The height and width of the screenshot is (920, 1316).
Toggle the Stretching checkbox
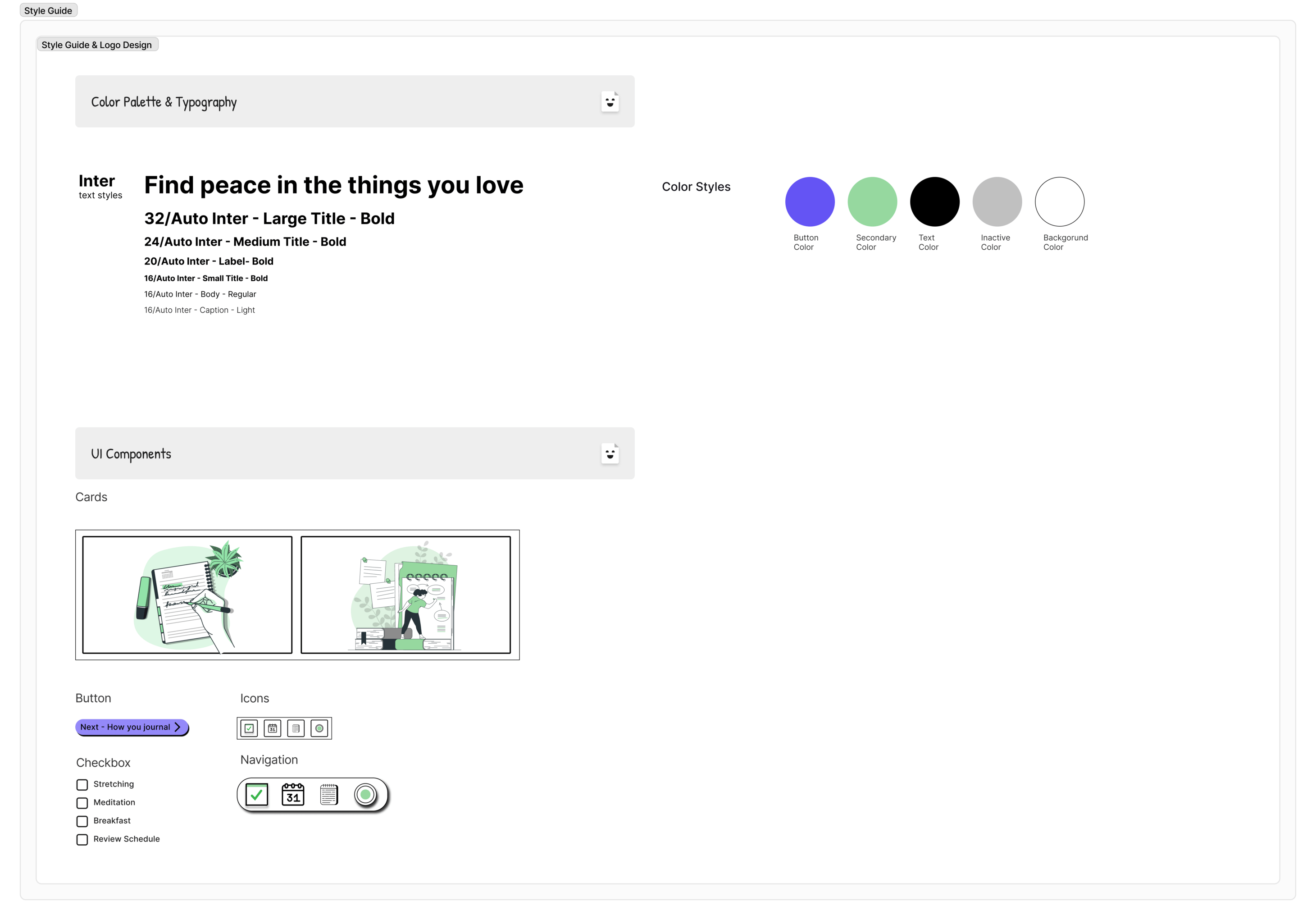[82, 784]
